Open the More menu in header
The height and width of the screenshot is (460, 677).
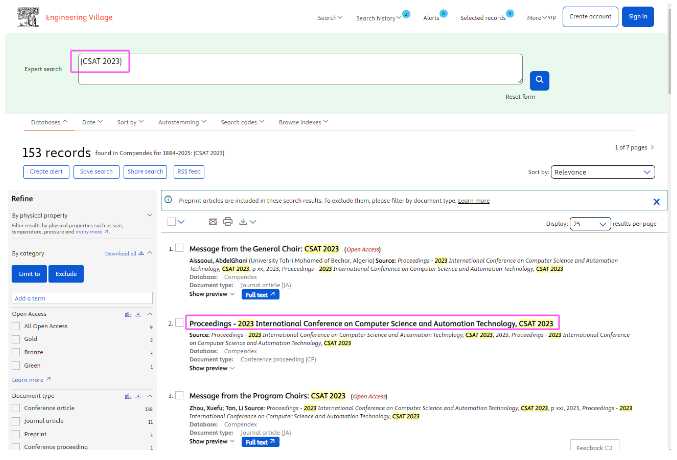tap(537, 18)
